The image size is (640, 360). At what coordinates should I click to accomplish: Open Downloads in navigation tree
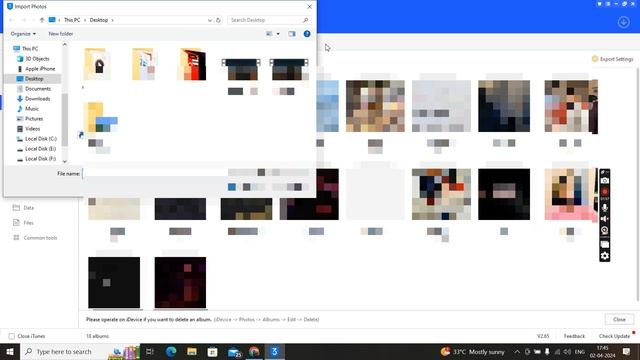(x=37, y=99)
